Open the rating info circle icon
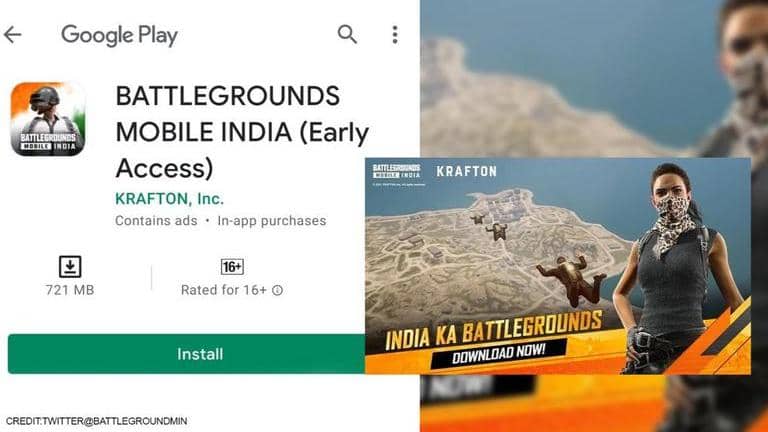 click(x=277, y=290)
